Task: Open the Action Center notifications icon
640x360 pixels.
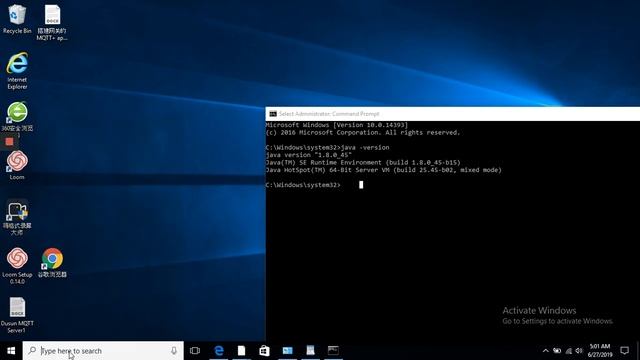Action: (624, 351)
